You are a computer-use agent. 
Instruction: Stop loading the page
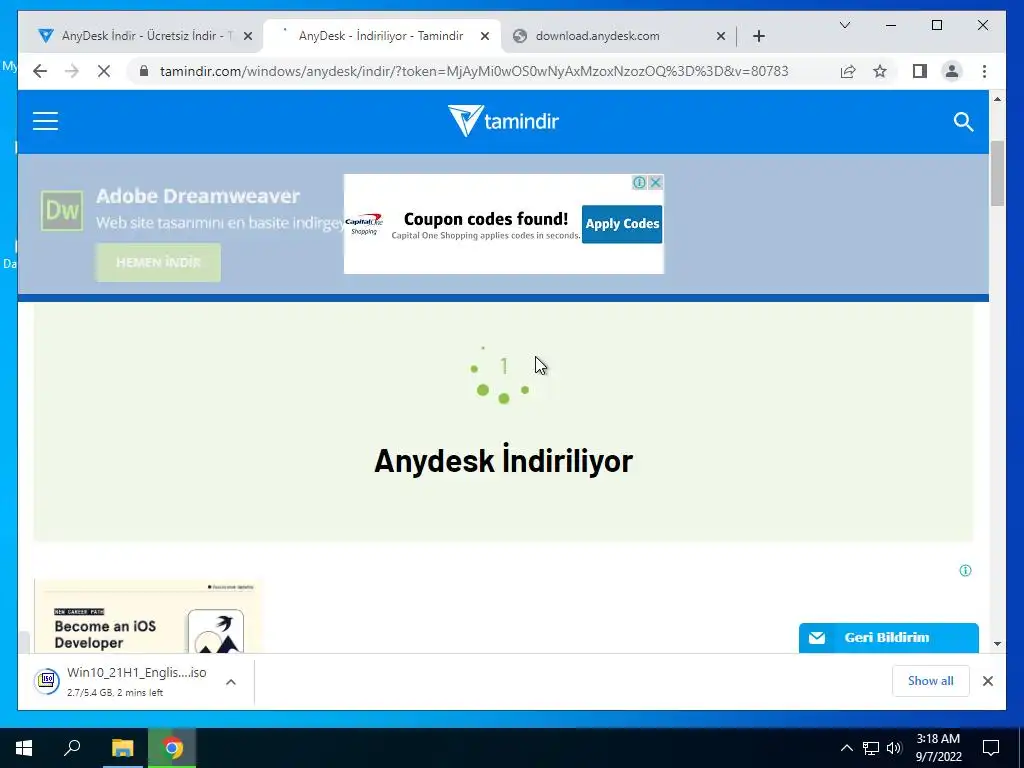point(104,71)
